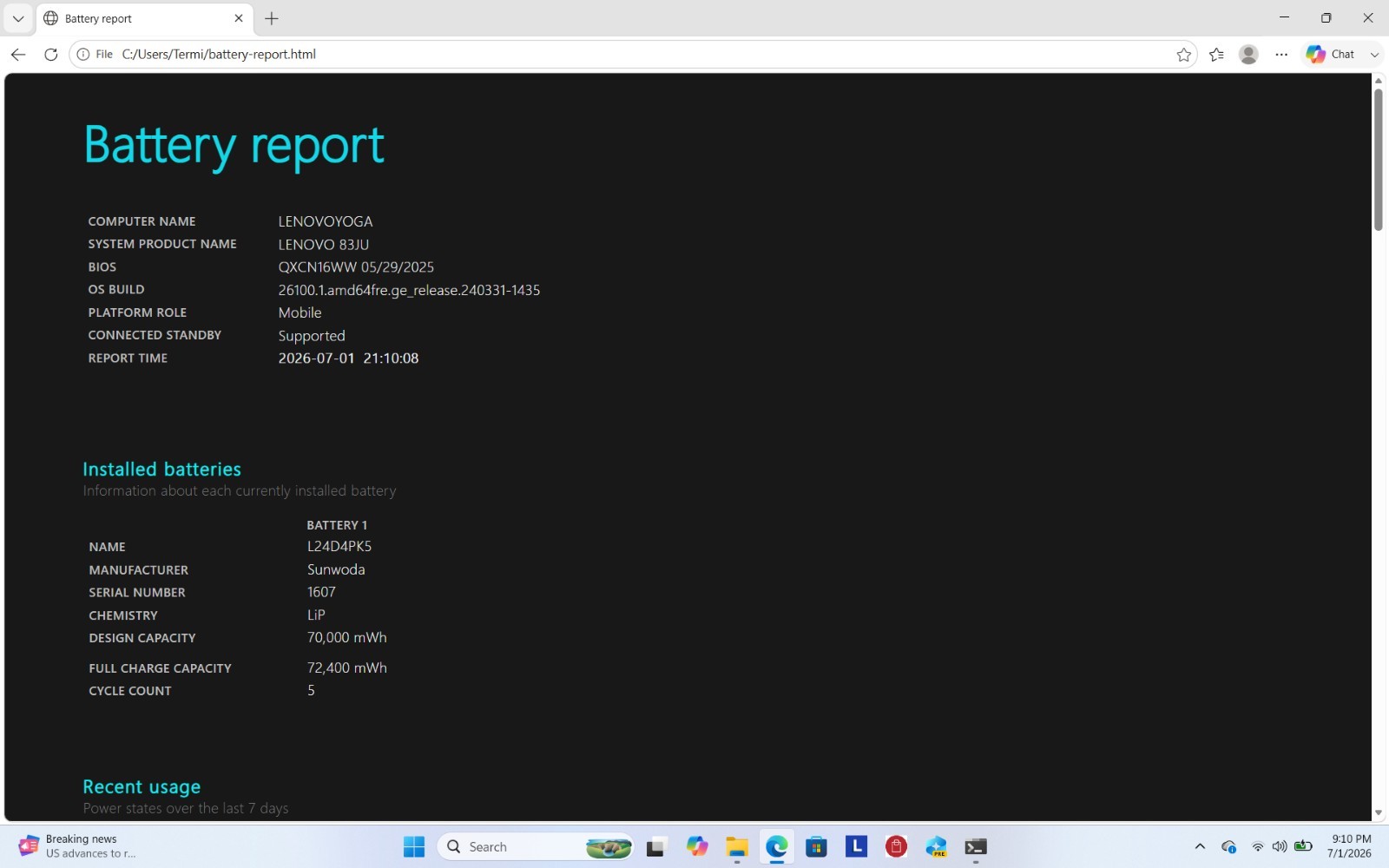The height and width of the screenshot is (868, 1389).
Task: Launch Copilot from the taskbar
Action: (x=697, y=846)
